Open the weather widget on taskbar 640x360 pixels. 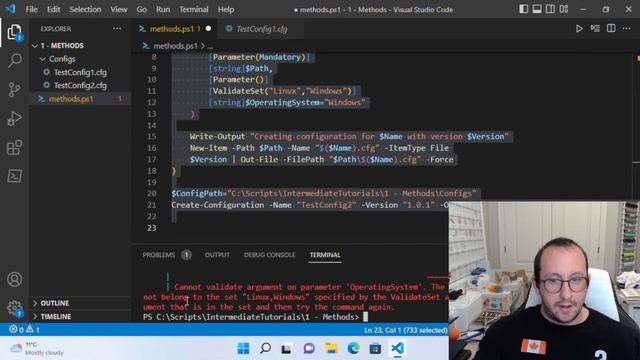(x=37, y=348)
